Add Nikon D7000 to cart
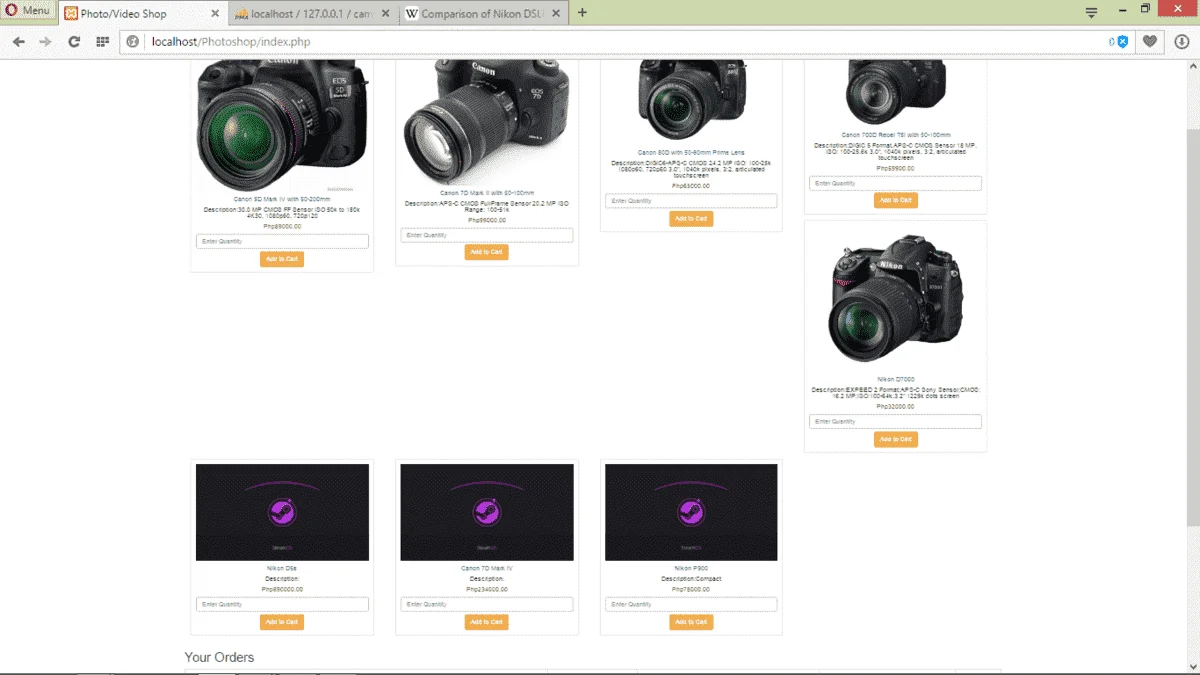Image resolution: width=1200 pixels, height=675 pixels. 895,439
